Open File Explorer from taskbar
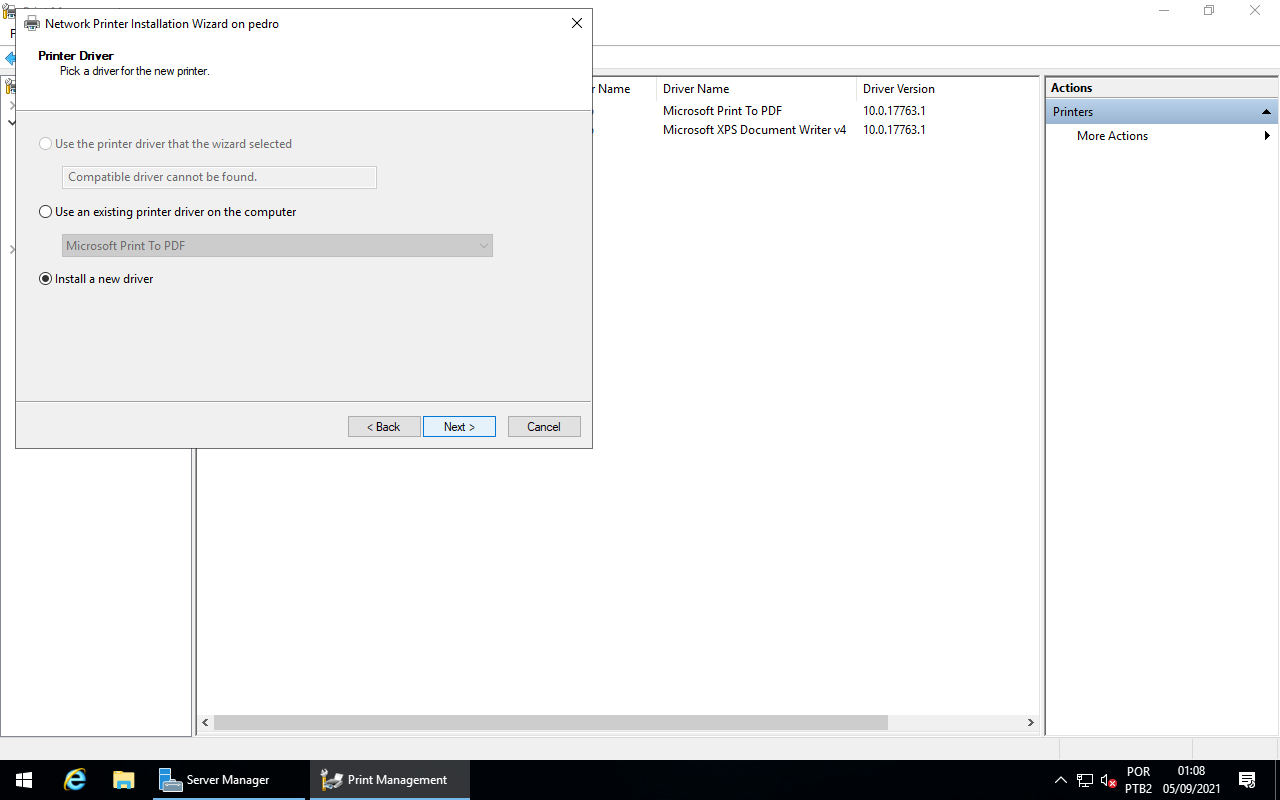1280x800 pixels. (x=123, y=780)
